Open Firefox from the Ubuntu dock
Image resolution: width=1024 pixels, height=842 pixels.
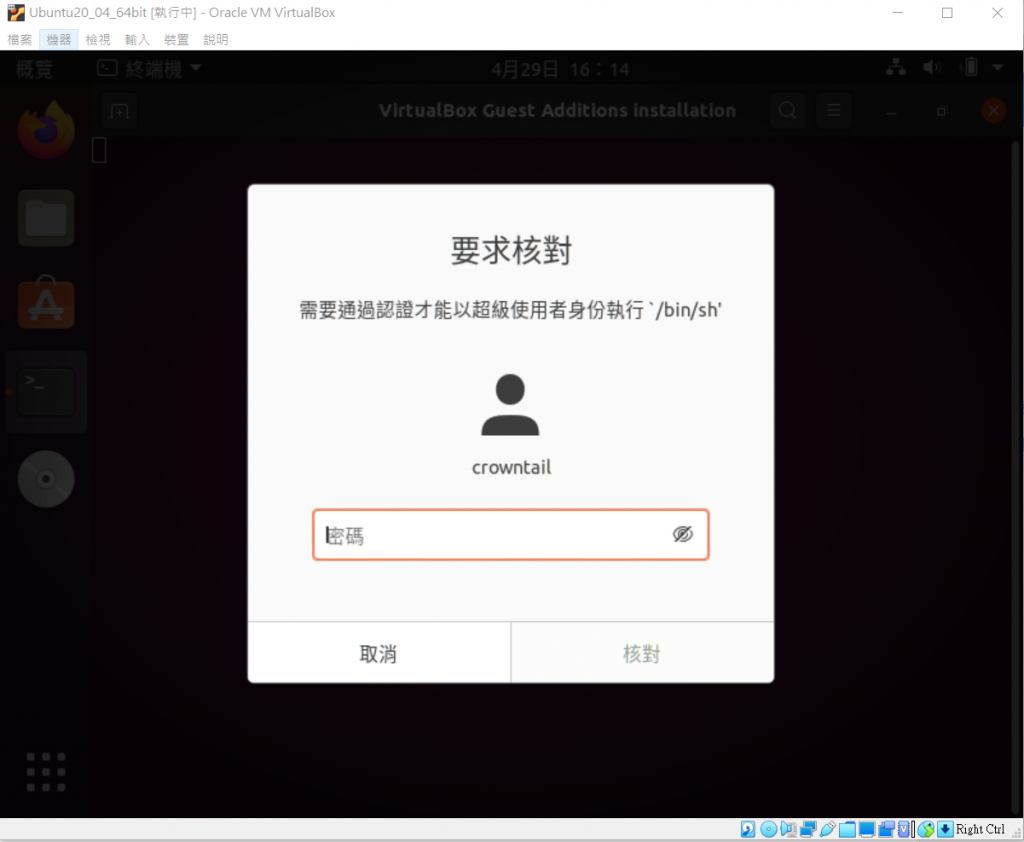coord(46,131)
